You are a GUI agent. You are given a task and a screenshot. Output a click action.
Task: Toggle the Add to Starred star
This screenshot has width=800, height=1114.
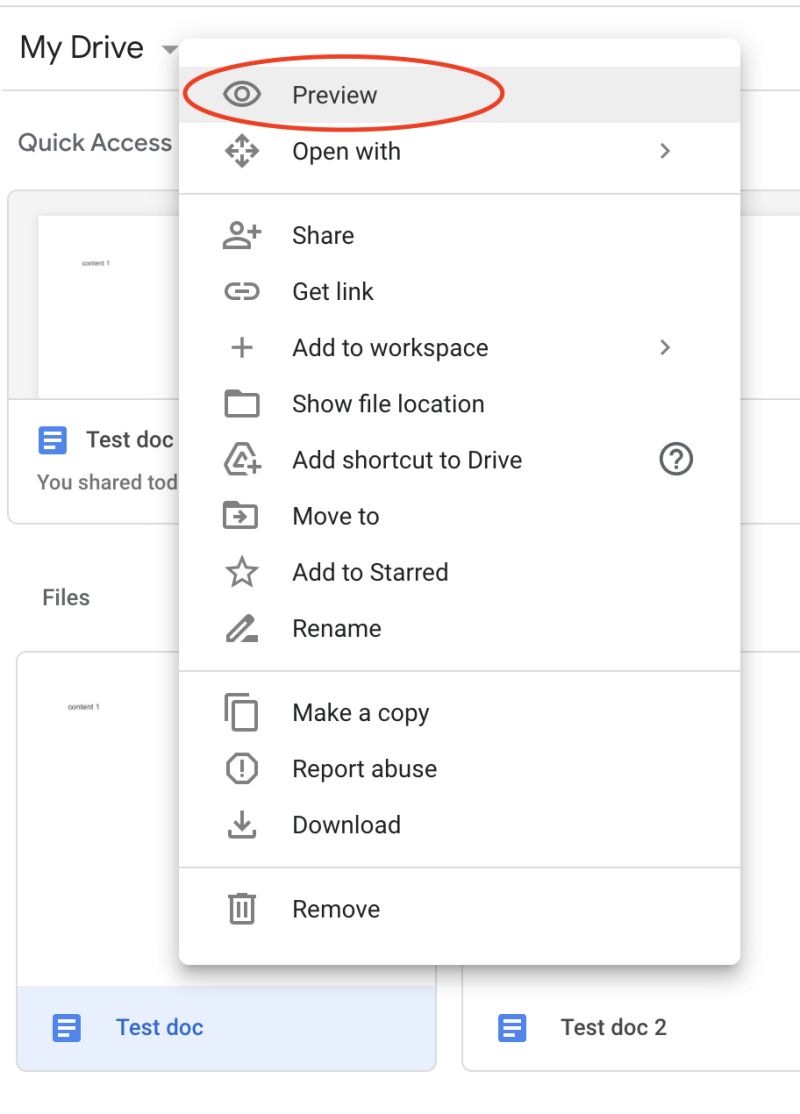240,572
